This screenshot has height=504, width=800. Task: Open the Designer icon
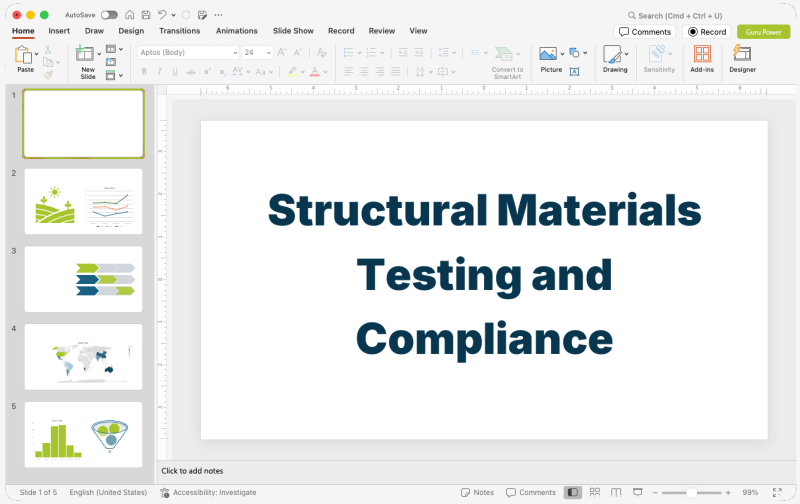(x=742, y=53)
